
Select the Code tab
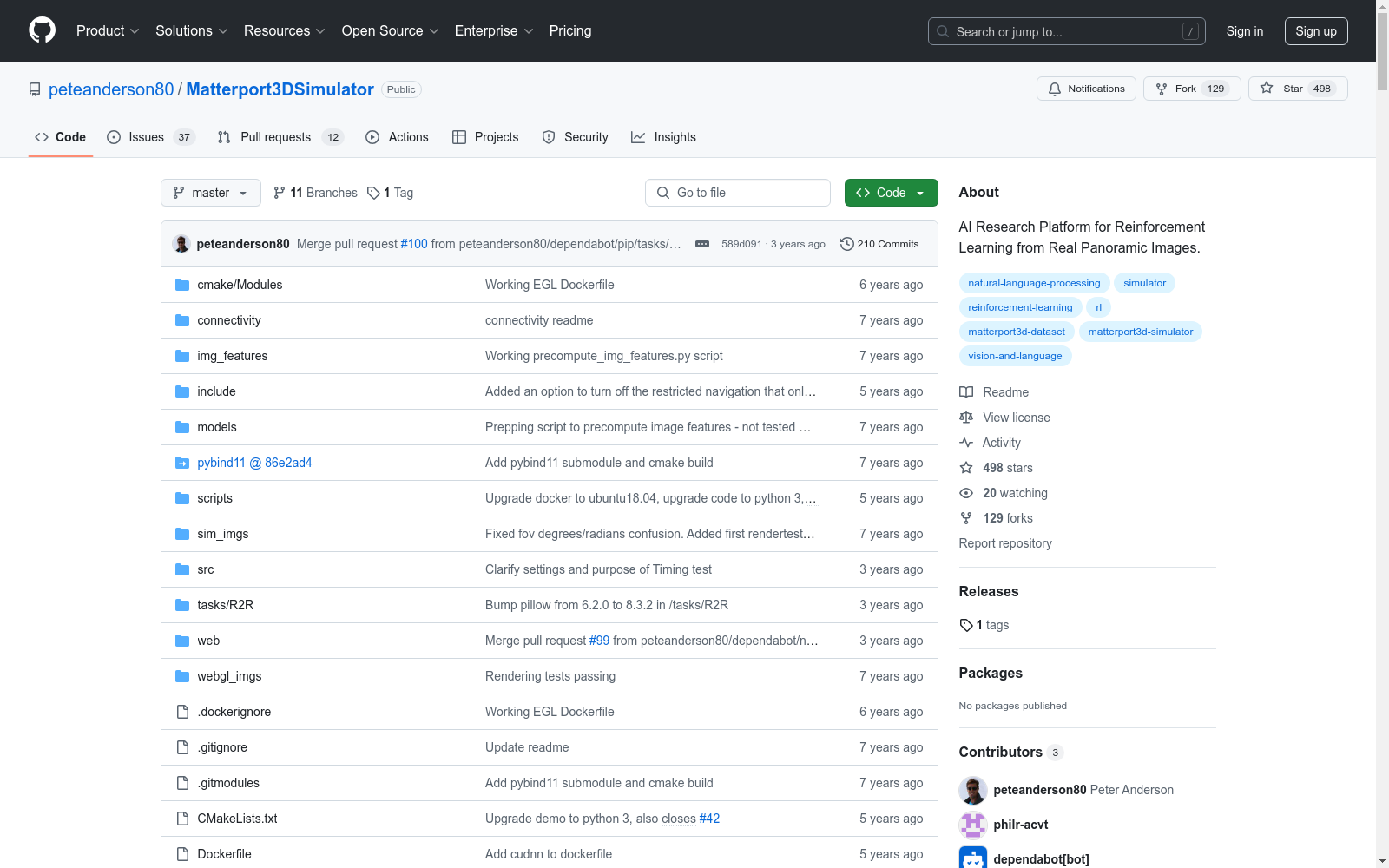tap(61, 137)
